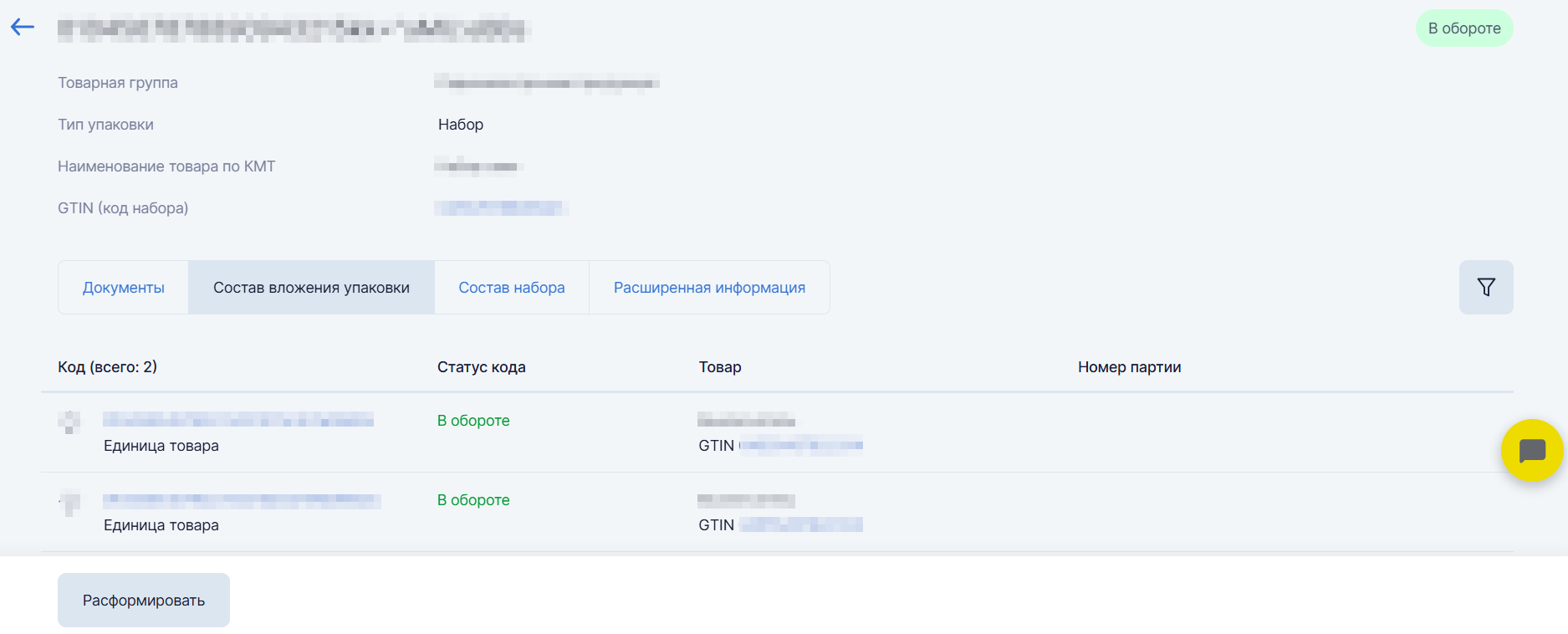
Task: Open the first blurred code link
Action: (238, 419)
